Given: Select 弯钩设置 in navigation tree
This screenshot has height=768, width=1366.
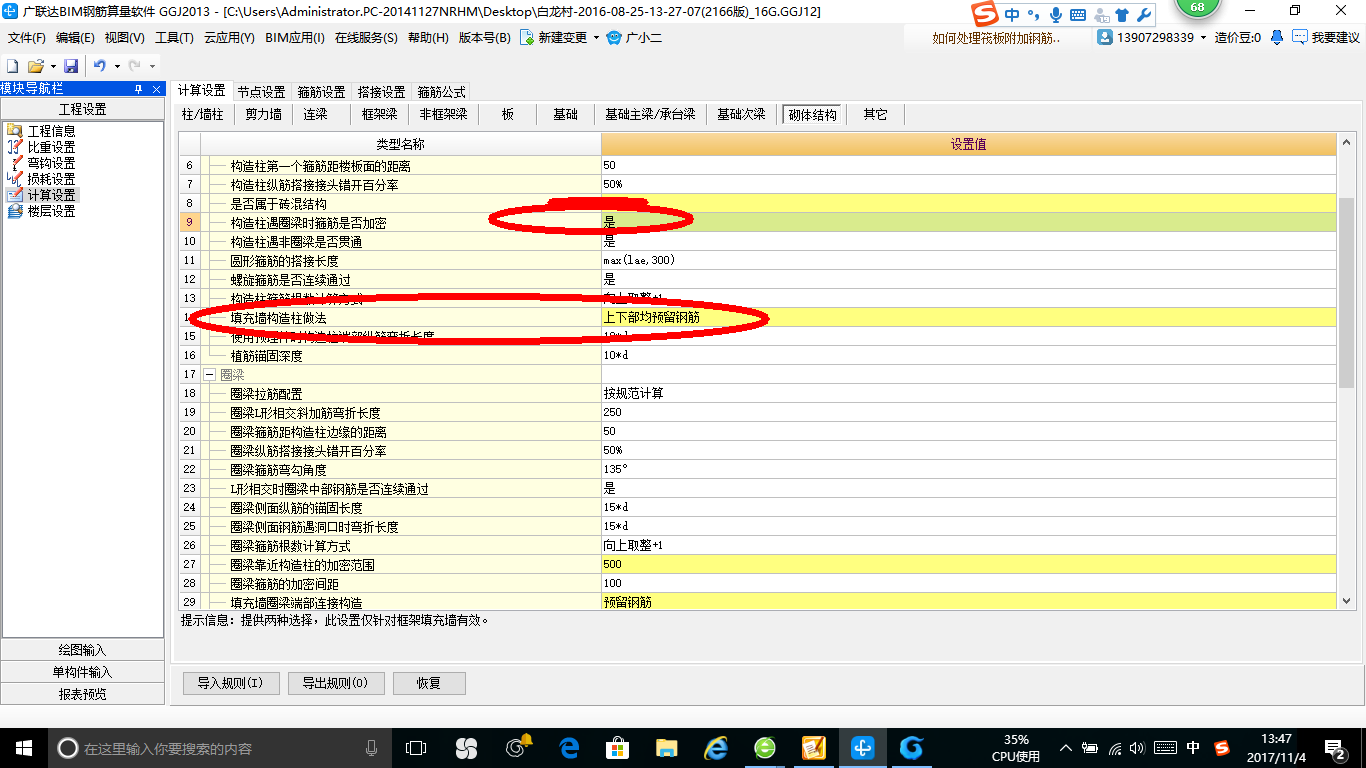Looking at the screenshot, I should pos(51,163).
